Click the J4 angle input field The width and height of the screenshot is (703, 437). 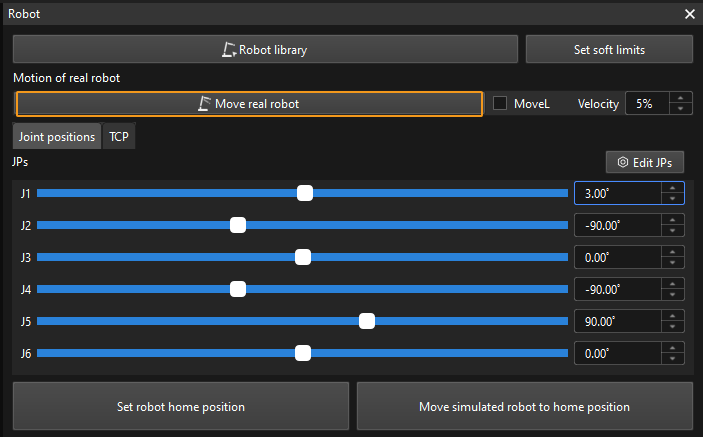pos(617,289)
